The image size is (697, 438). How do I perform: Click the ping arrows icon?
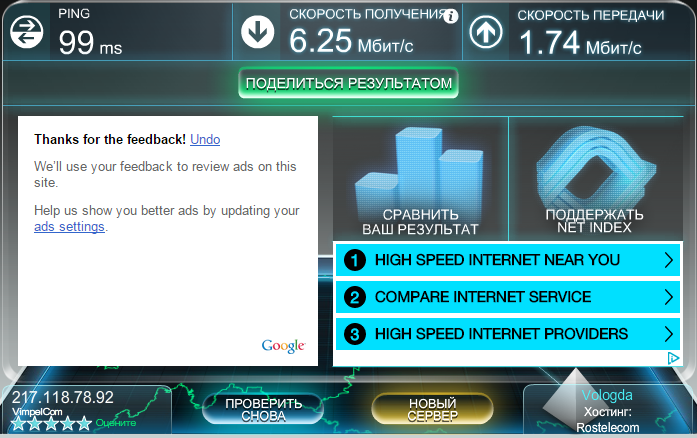coord(27,32)
